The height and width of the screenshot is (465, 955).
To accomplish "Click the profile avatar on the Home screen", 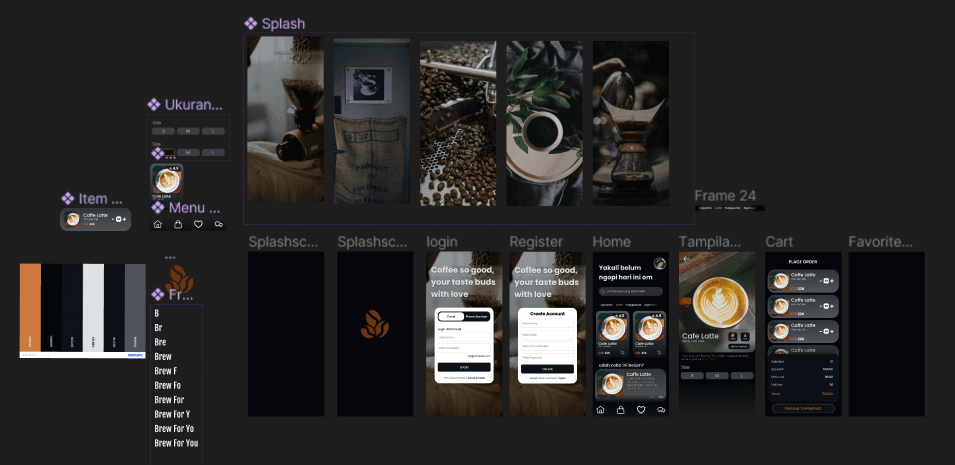I will coord(660,263).
